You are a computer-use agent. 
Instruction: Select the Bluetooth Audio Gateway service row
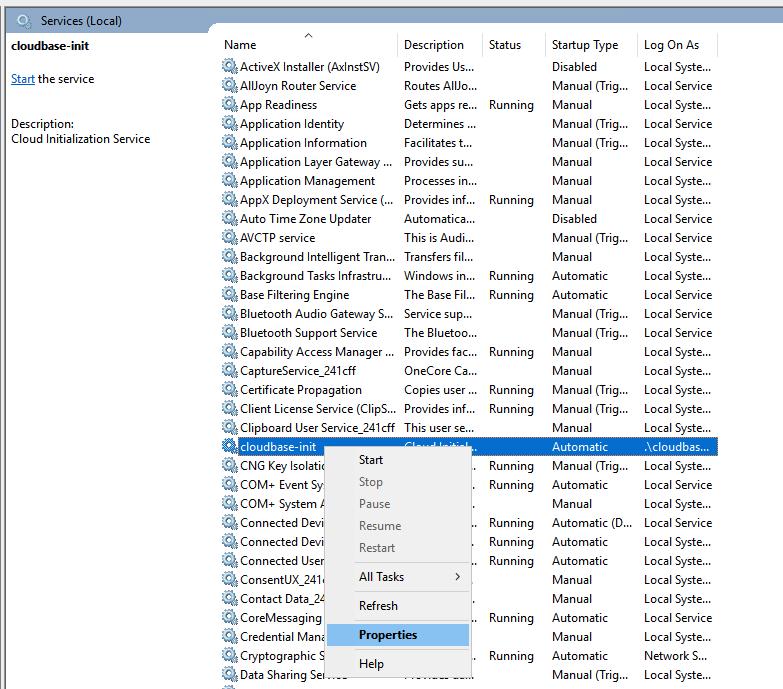(469, 314)
